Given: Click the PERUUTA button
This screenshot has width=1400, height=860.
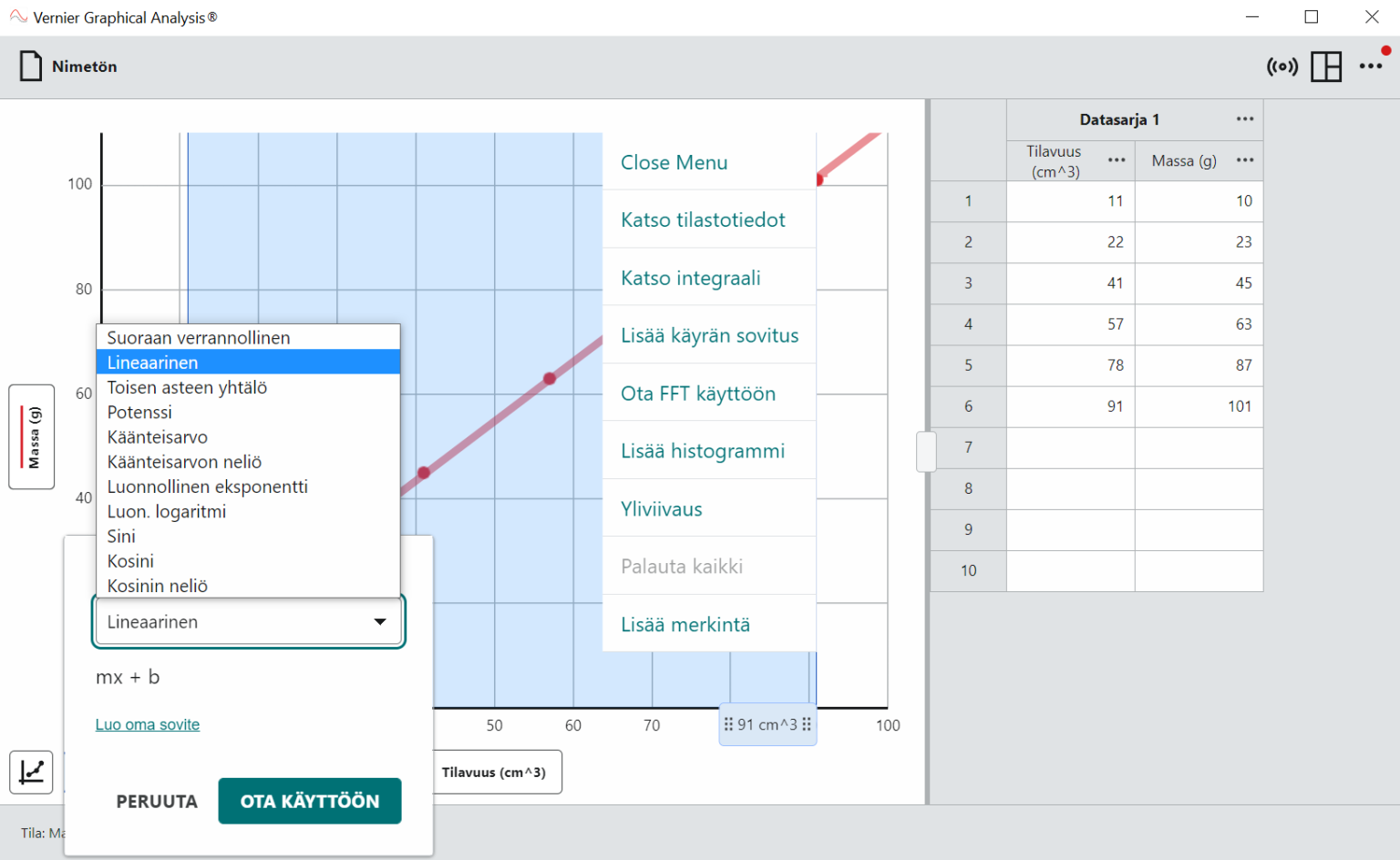Looking at the screenshot, I should [x=157, y=801].
